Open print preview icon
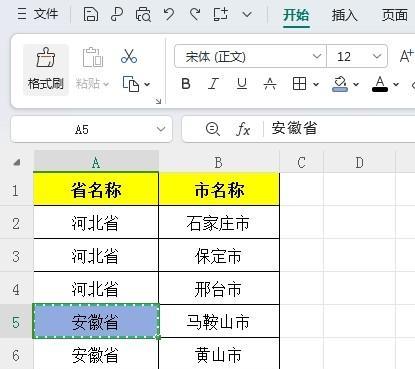The width and height of the screenshot is (415, 369). pyautogui.click(x=143, y=15)
